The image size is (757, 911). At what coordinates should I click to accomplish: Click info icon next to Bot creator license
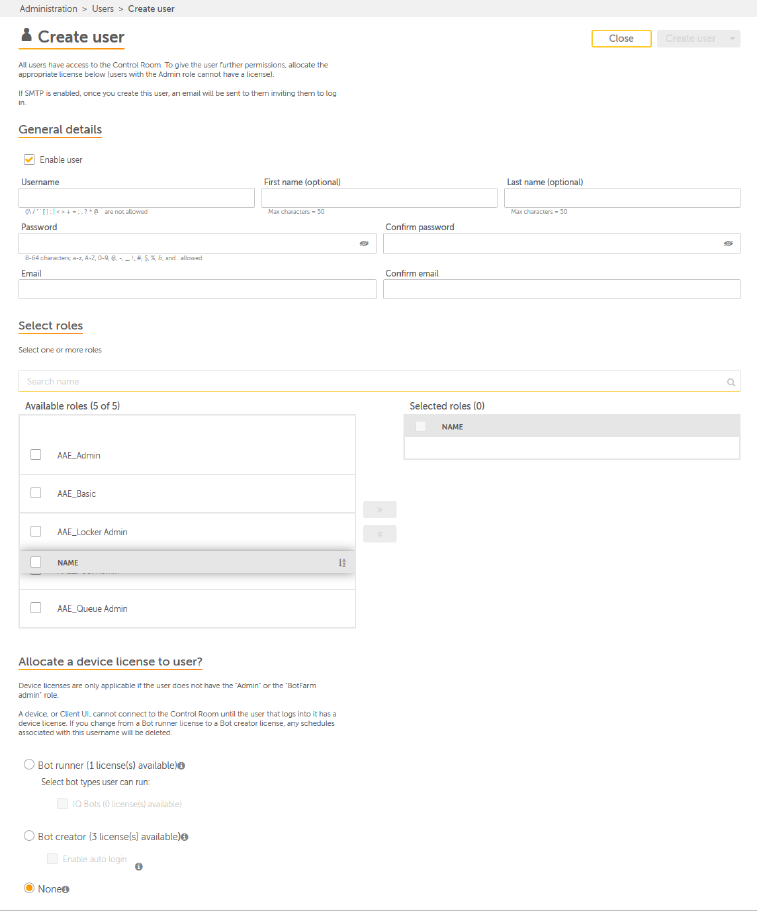[186, 836]
